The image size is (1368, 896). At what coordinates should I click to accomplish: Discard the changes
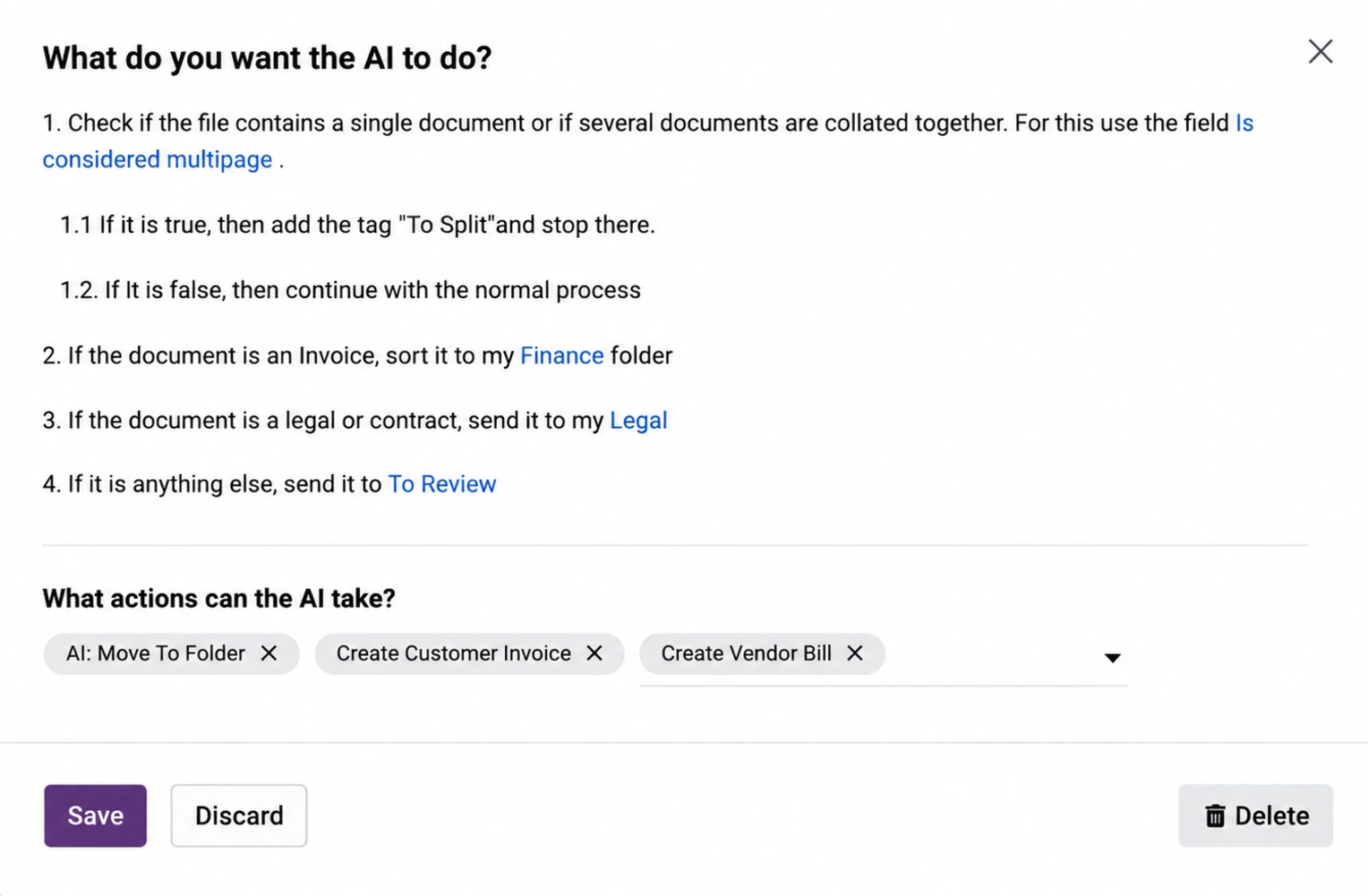tap(239, 815)
